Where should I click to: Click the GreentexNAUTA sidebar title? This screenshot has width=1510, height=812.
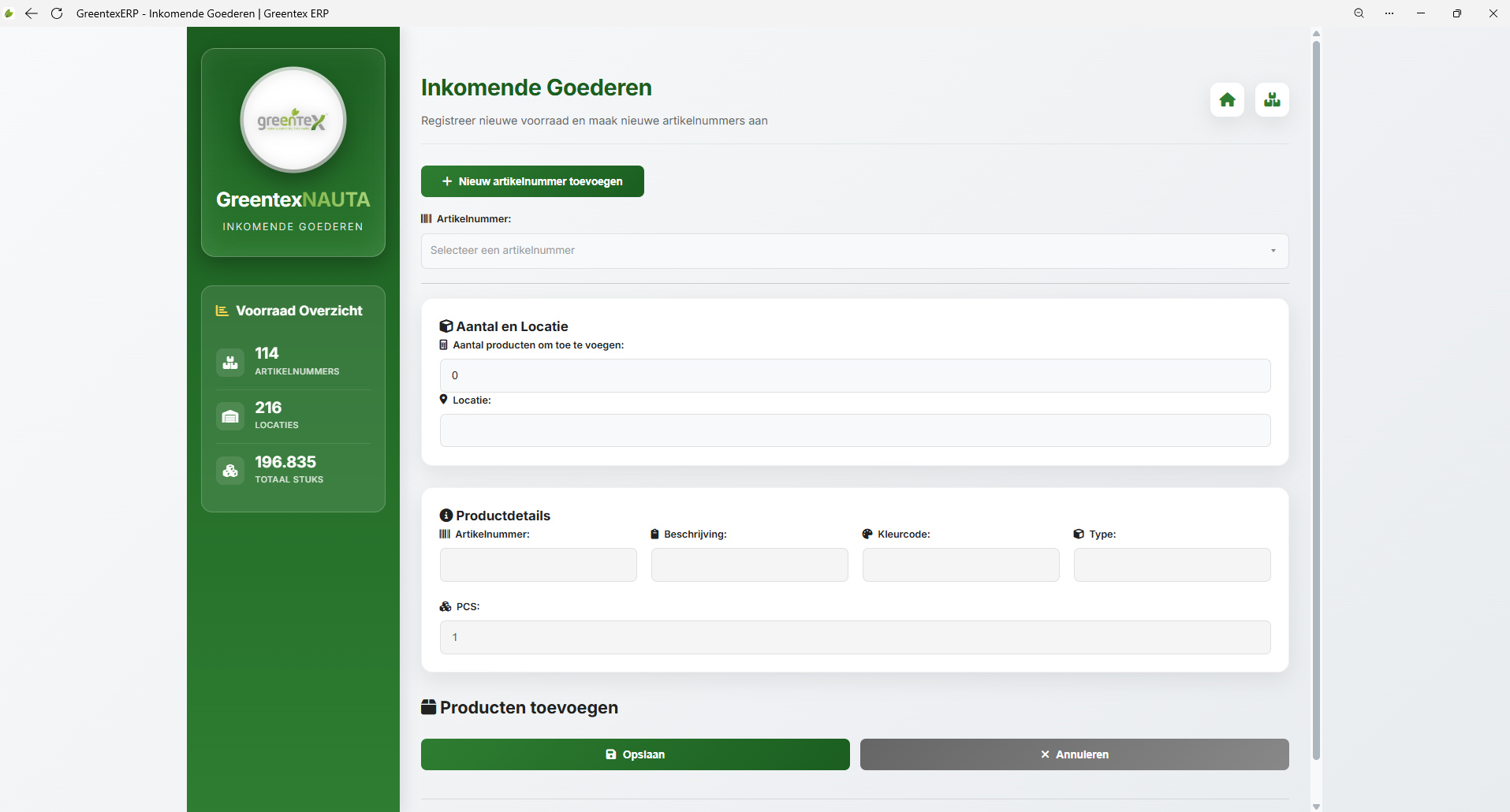pyautogui.click(x=293, y=199)
